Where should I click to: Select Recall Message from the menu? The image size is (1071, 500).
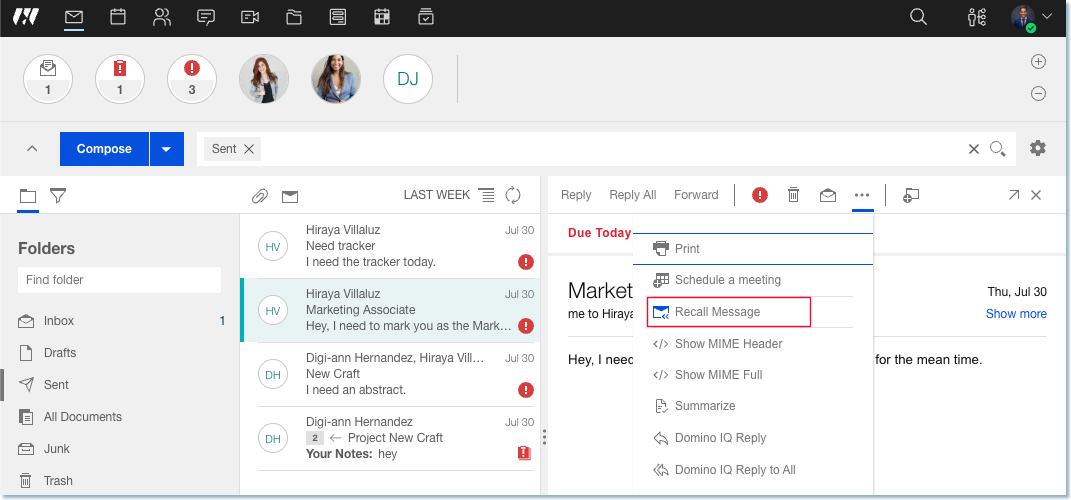729,312
